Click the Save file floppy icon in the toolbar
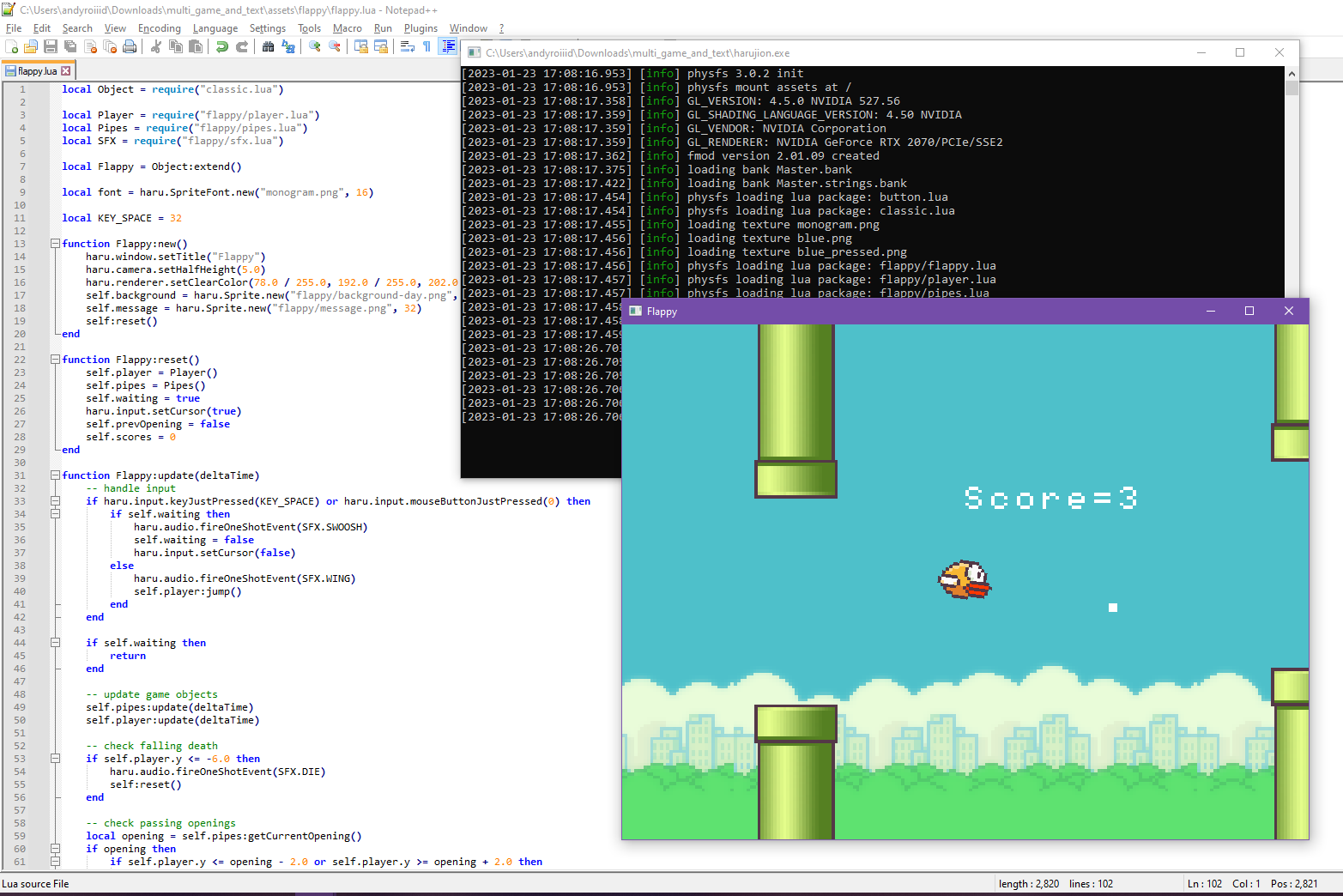The height and width of the screenshot is (896, 1343). tap(51, 46)
